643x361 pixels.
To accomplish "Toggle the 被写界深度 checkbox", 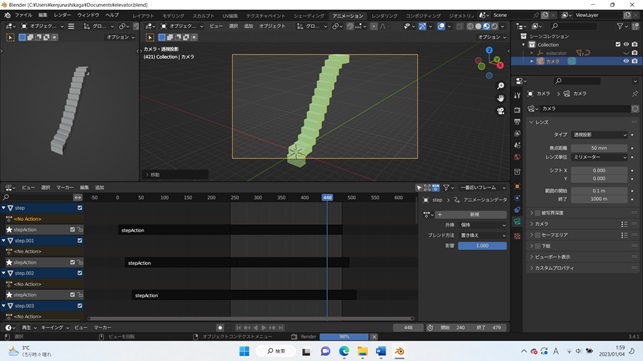I will point(538,213).
